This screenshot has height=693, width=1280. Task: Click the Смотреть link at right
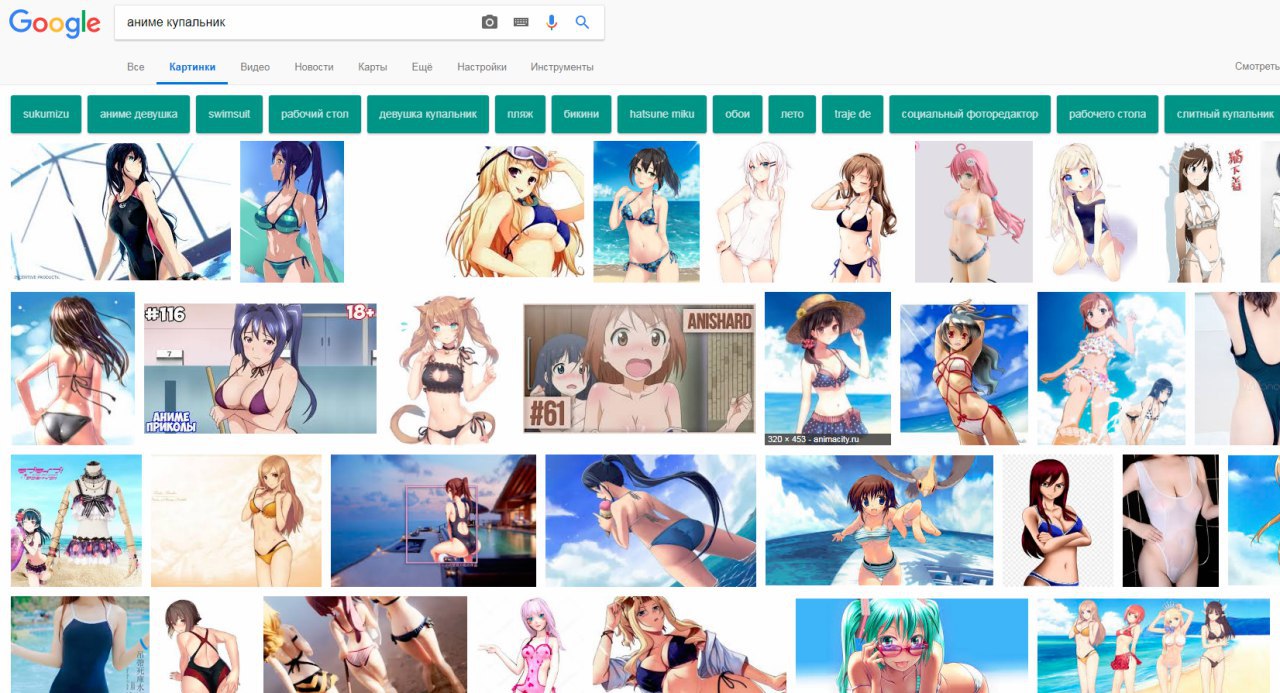[x=1257, y=67]
